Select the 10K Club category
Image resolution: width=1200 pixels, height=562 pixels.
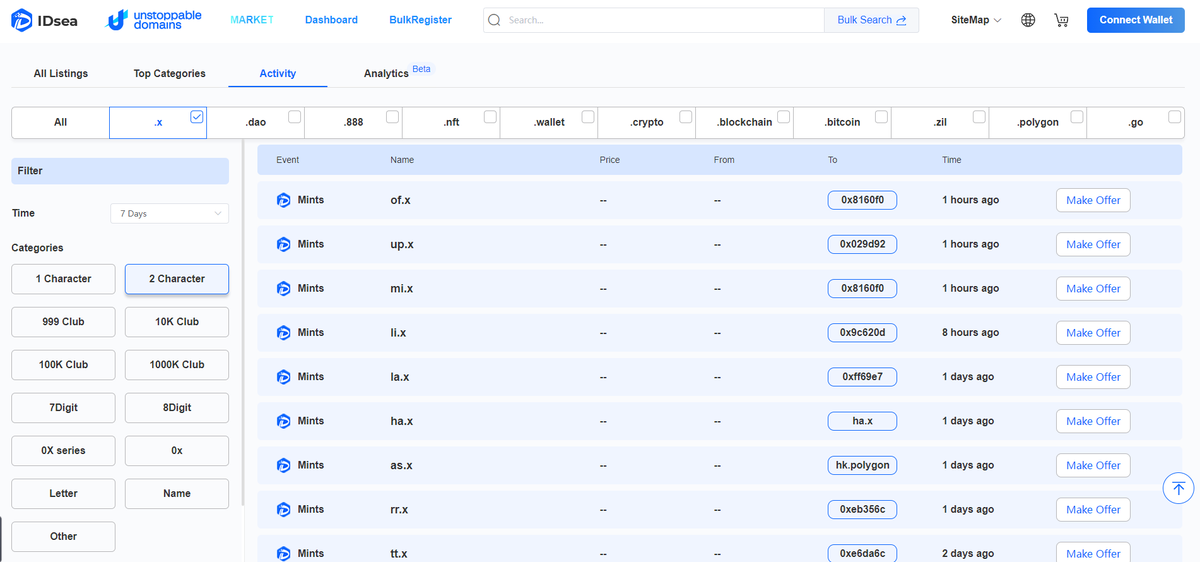point(177,322)
